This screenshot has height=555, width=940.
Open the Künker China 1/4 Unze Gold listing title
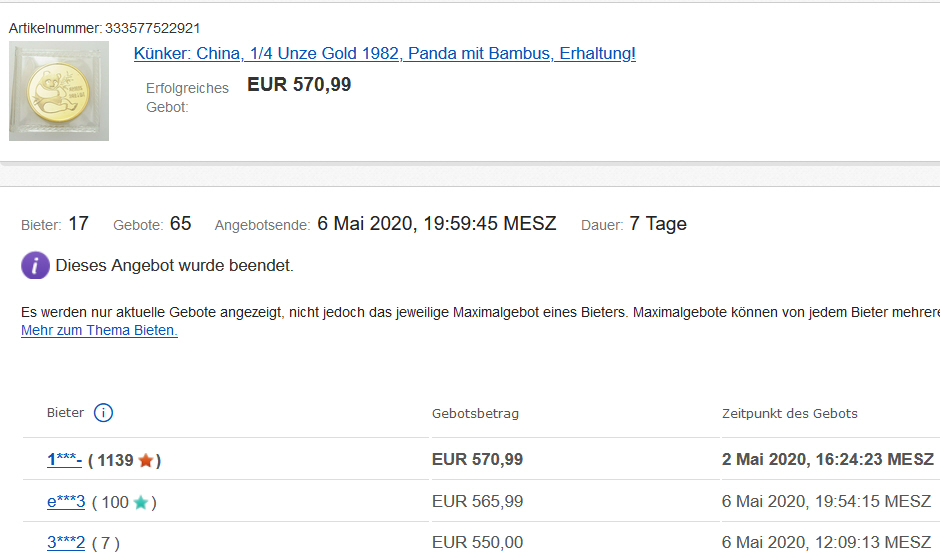click(x=384, y=54)
